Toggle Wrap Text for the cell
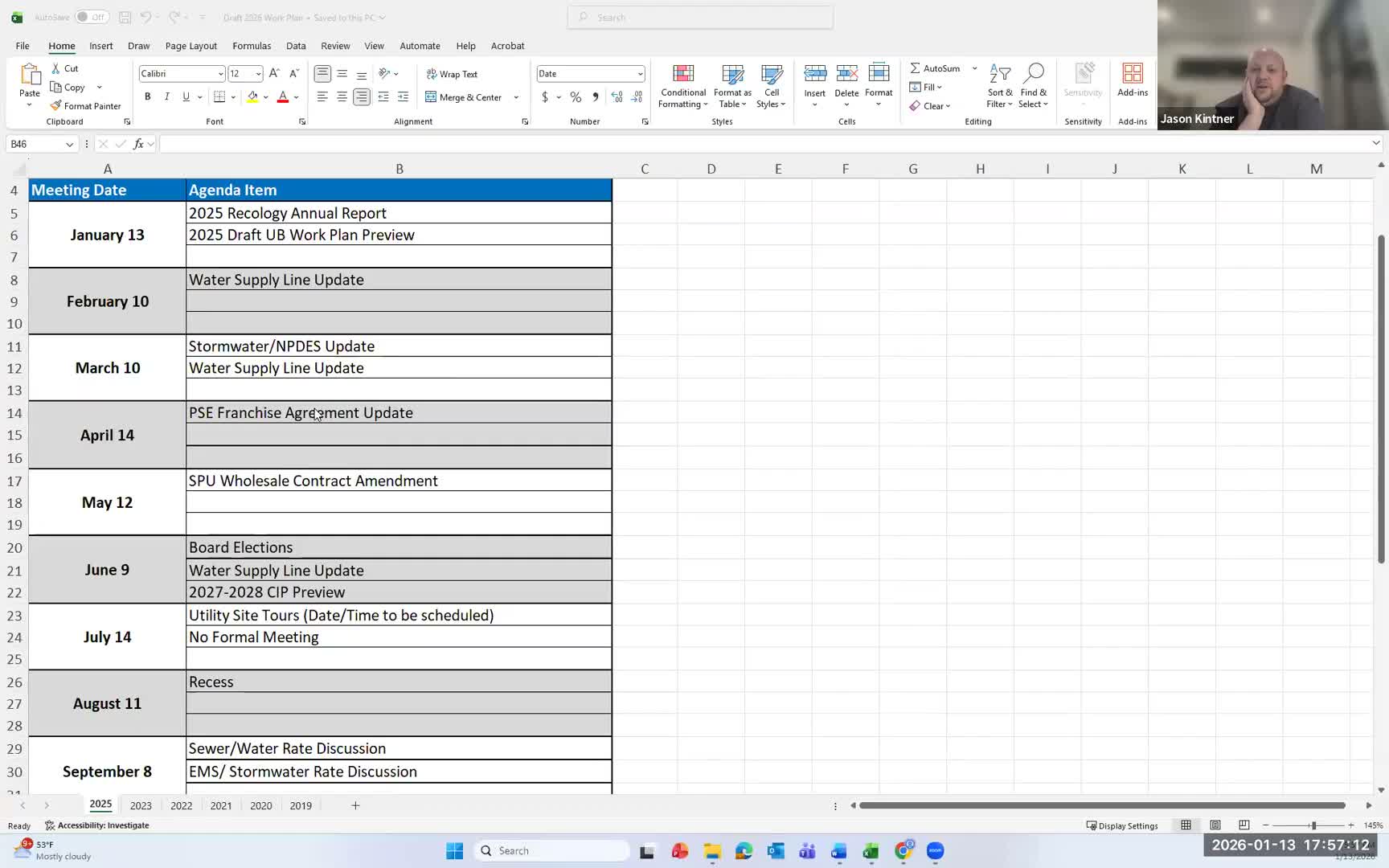The height and width of the screenshot is (868, 1389). [452, 74]
